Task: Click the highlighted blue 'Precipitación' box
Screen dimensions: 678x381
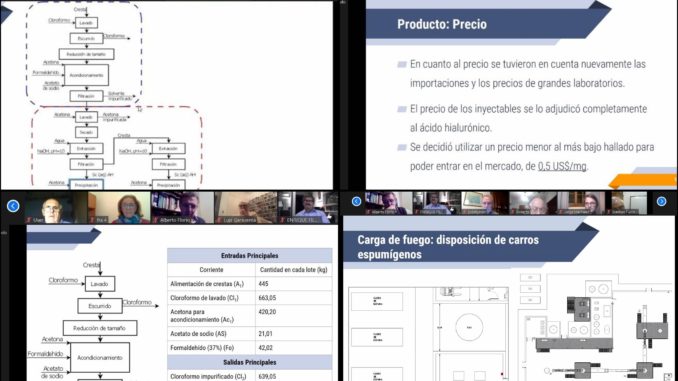Action: click(86, 185)
